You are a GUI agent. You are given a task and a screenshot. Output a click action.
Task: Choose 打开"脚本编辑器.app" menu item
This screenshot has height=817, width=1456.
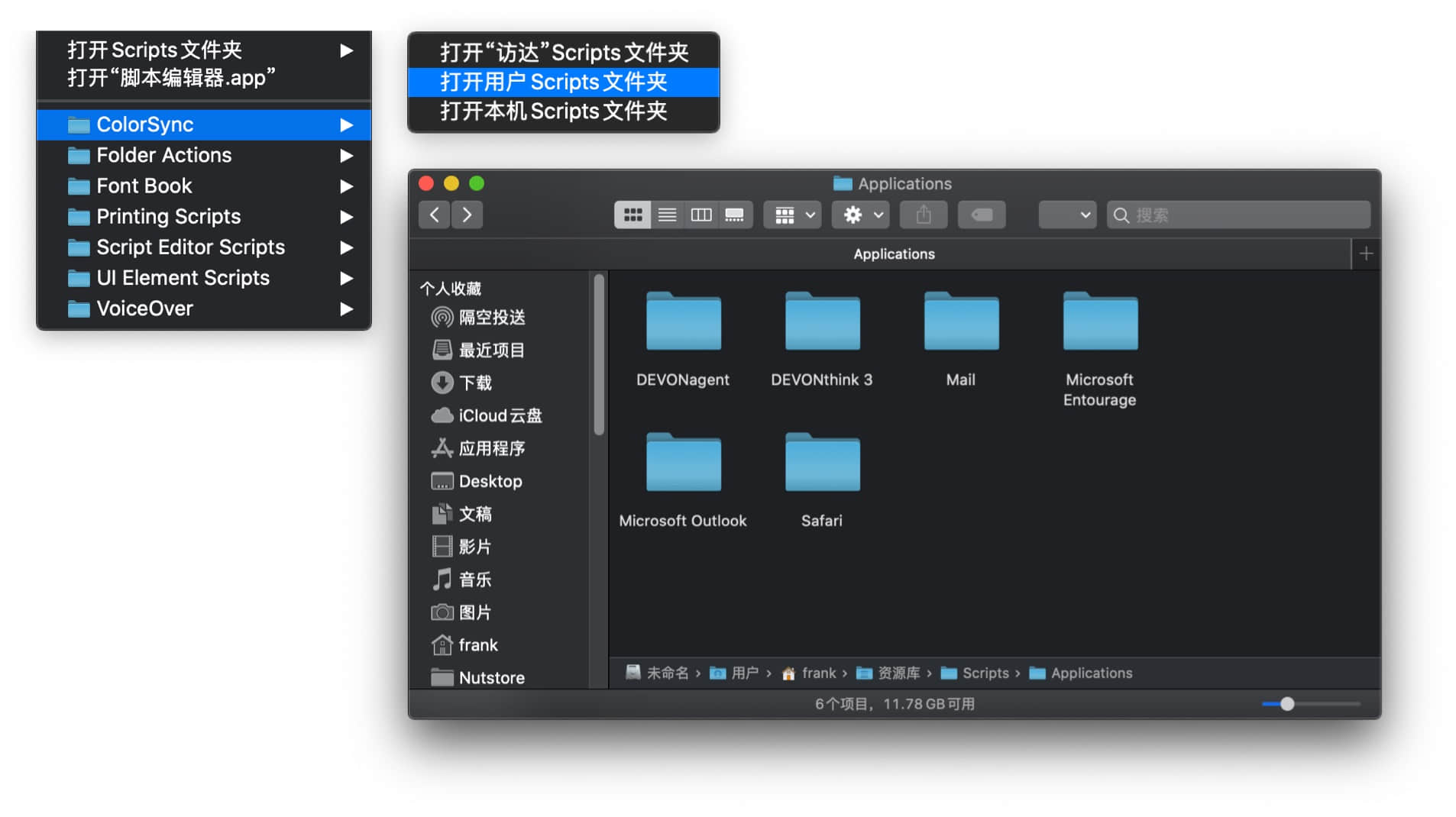click(x=204, y=78)
